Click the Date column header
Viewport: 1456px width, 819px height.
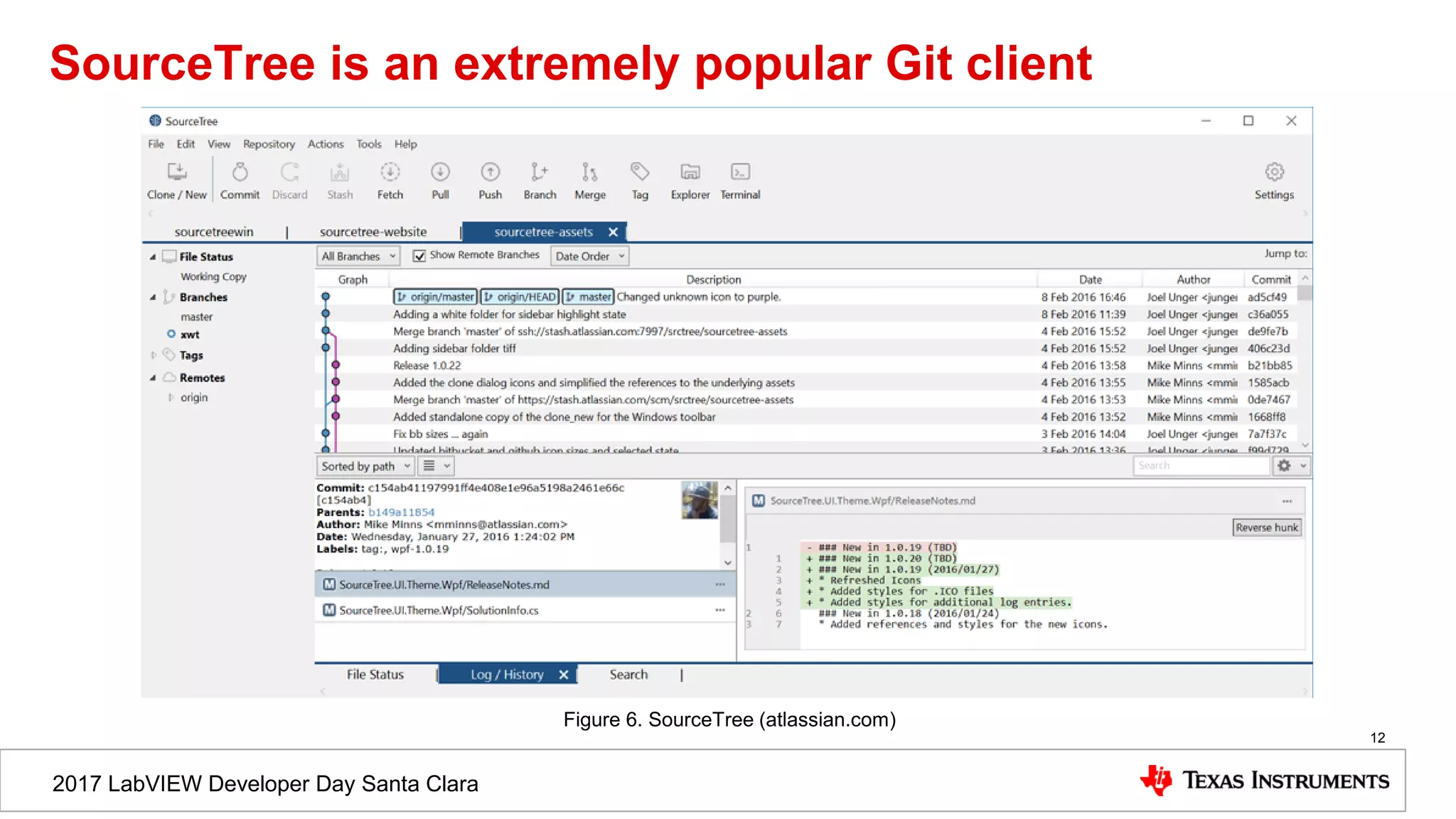1090,279
